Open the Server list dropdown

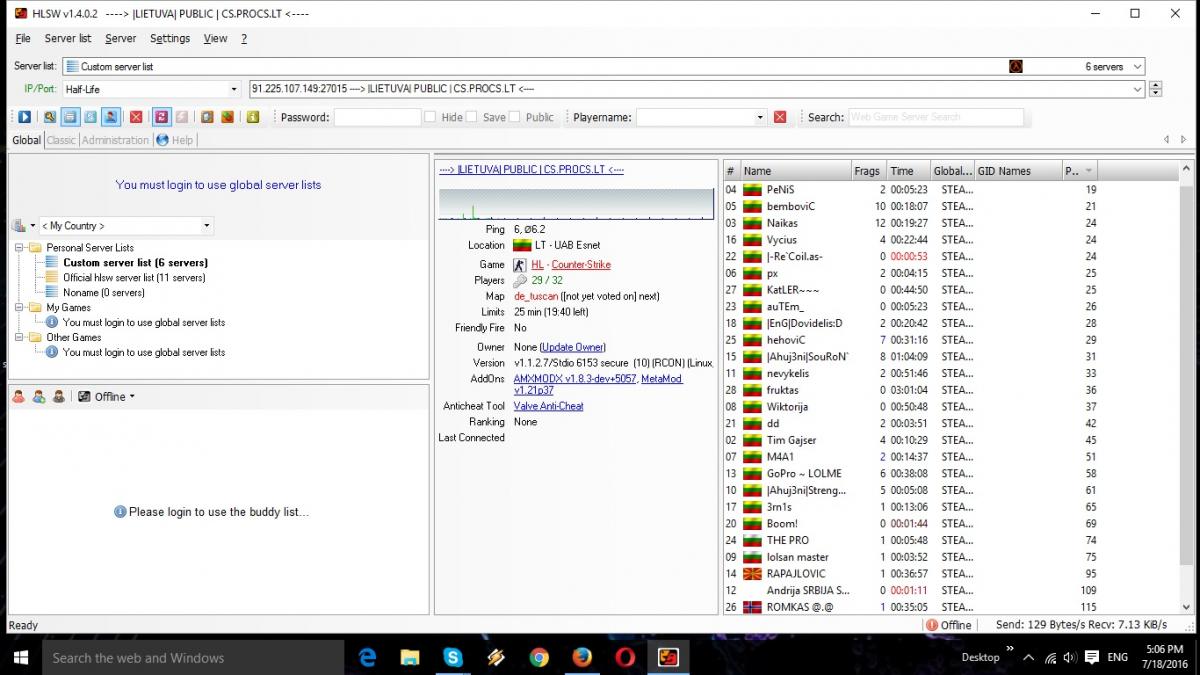pyautogui.click(x=1135, y=67)
